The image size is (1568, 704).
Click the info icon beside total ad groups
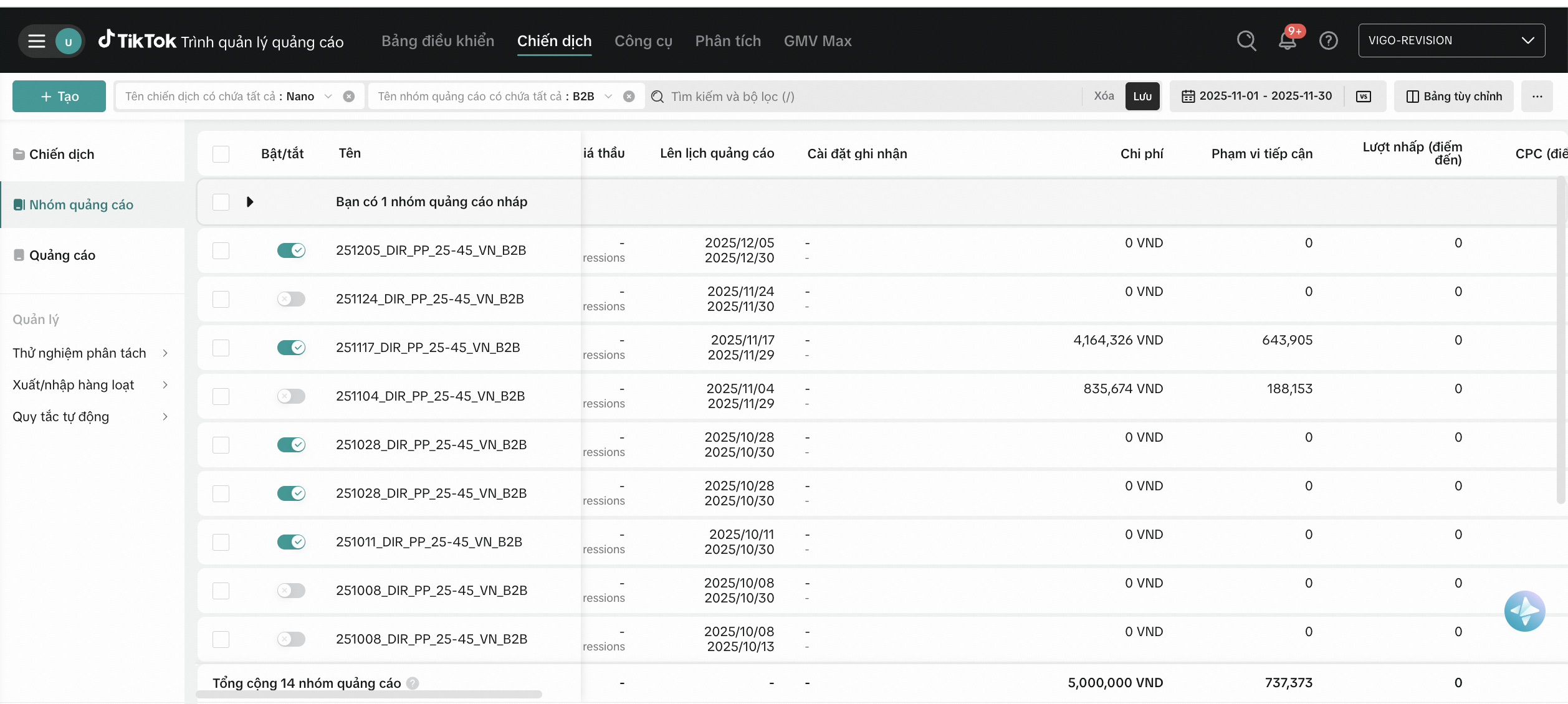[x=413, y=683]
